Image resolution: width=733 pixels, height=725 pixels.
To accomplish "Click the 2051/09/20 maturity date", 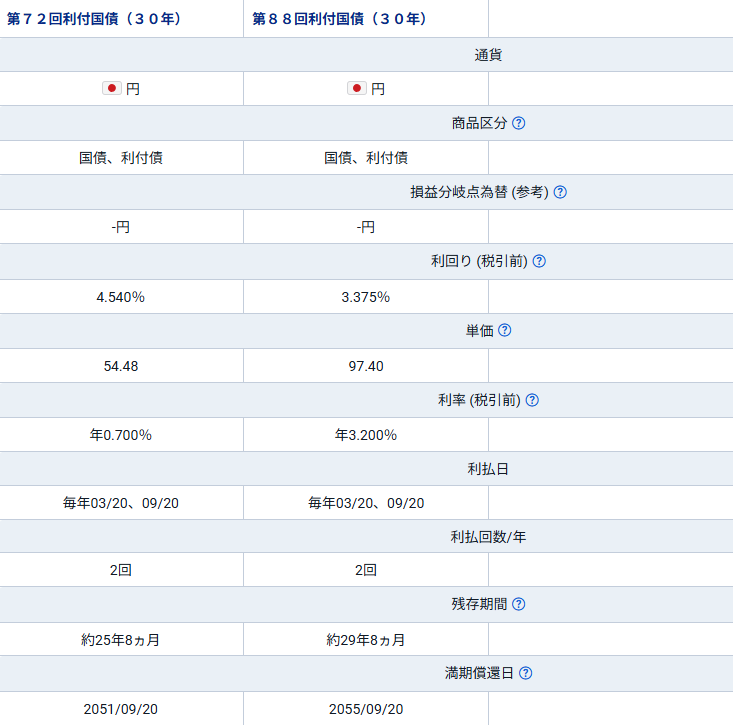I will (x=121, y=709).
